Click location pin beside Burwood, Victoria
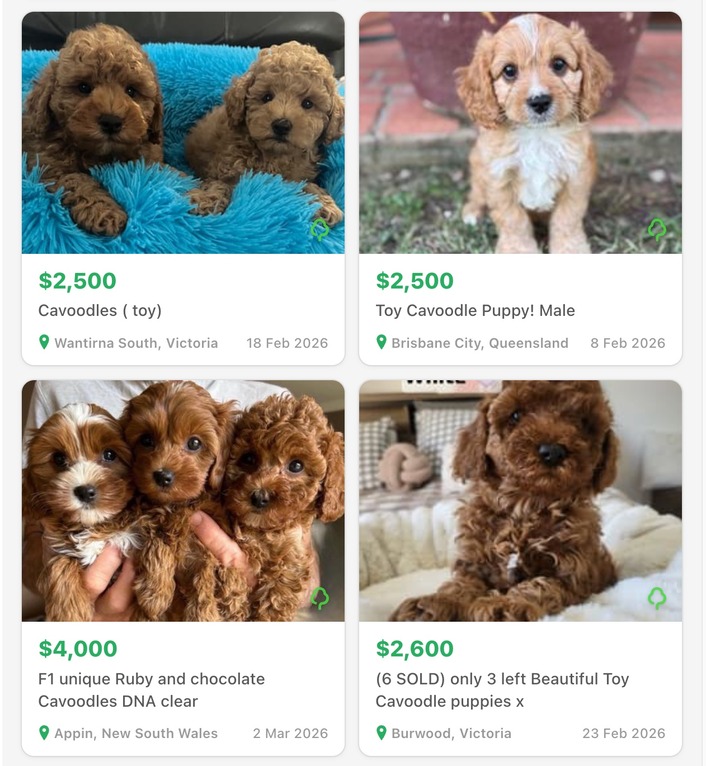 381,732
